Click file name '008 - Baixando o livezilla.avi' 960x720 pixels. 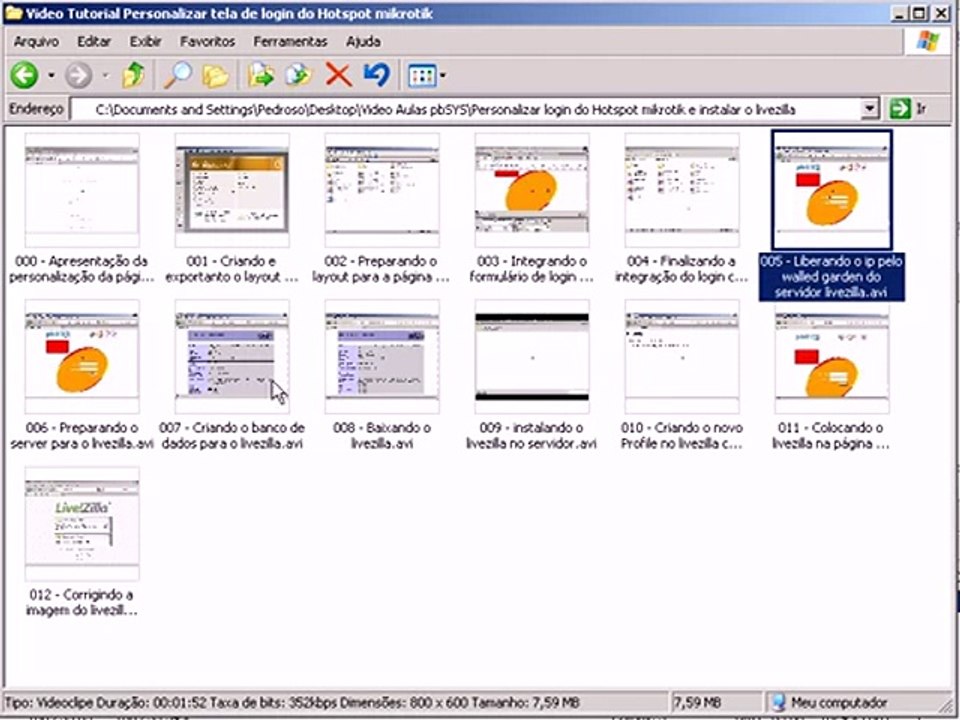(381, 435)
